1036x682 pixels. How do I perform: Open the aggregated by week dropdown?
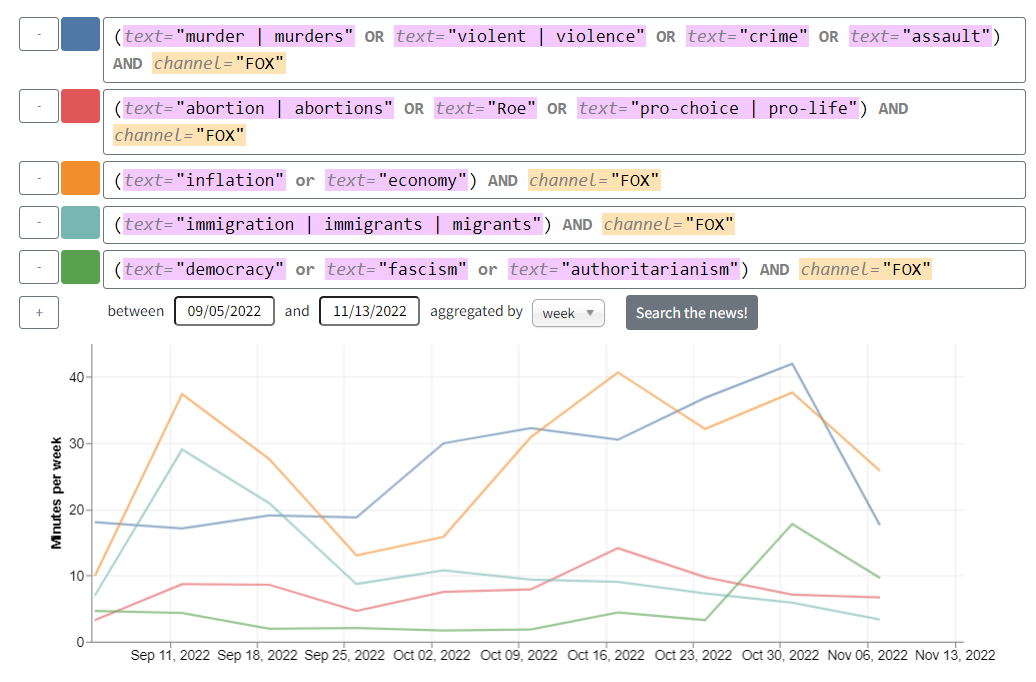point(568,313)
